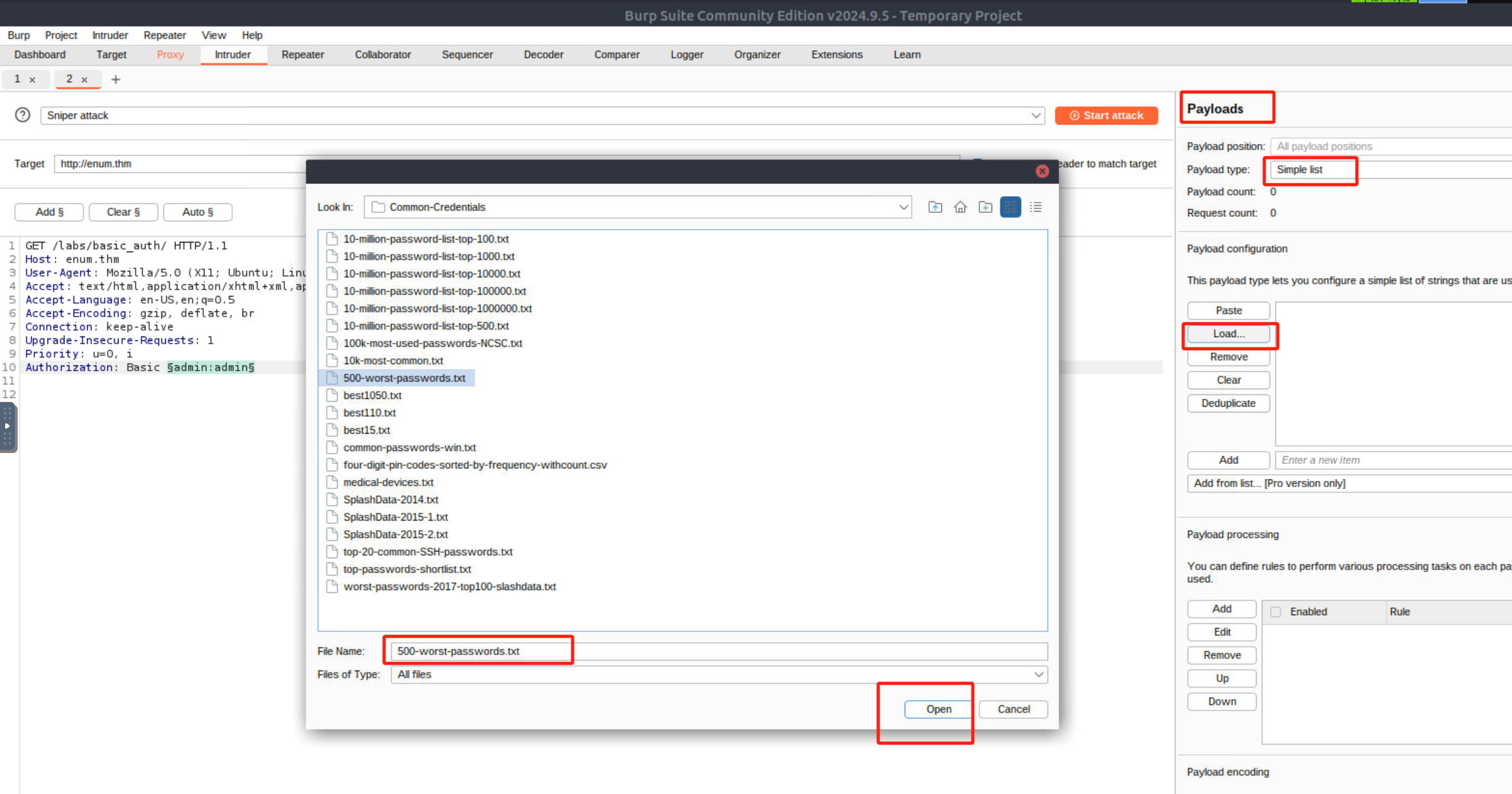1512x794 pixels.
Task: Add a new Intruder tab
Action: coord(116,79)
